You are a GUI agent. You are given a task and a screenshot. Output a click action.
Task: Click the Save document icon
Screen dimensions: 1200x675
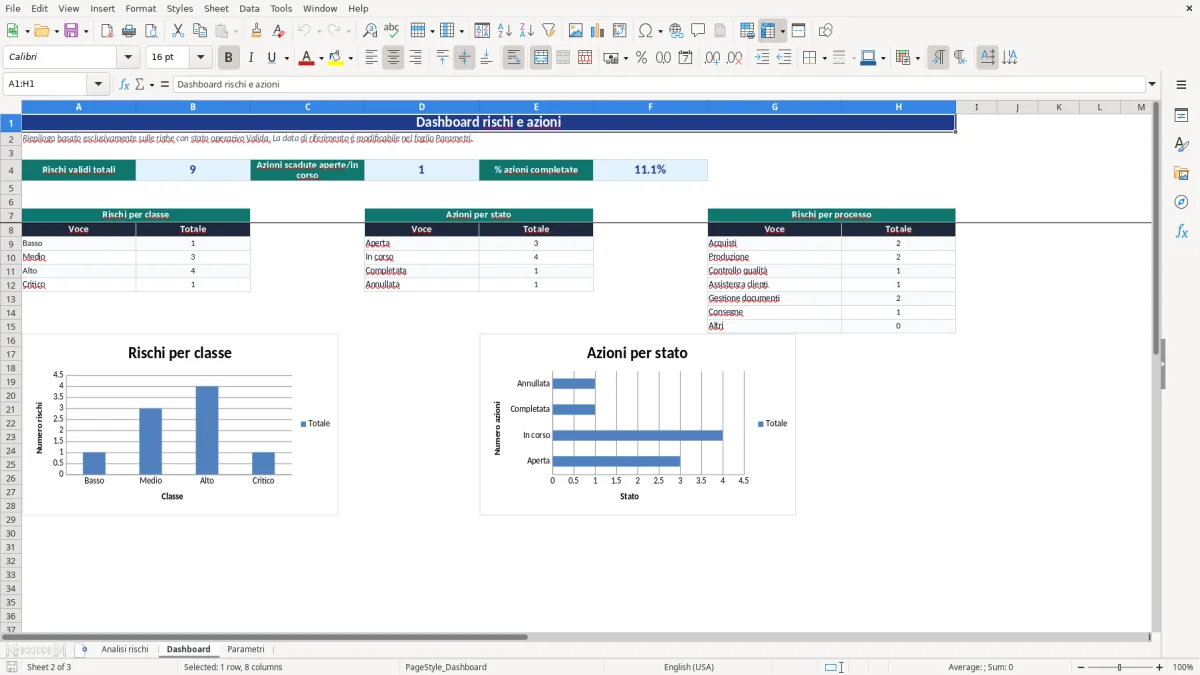[71, 31]
